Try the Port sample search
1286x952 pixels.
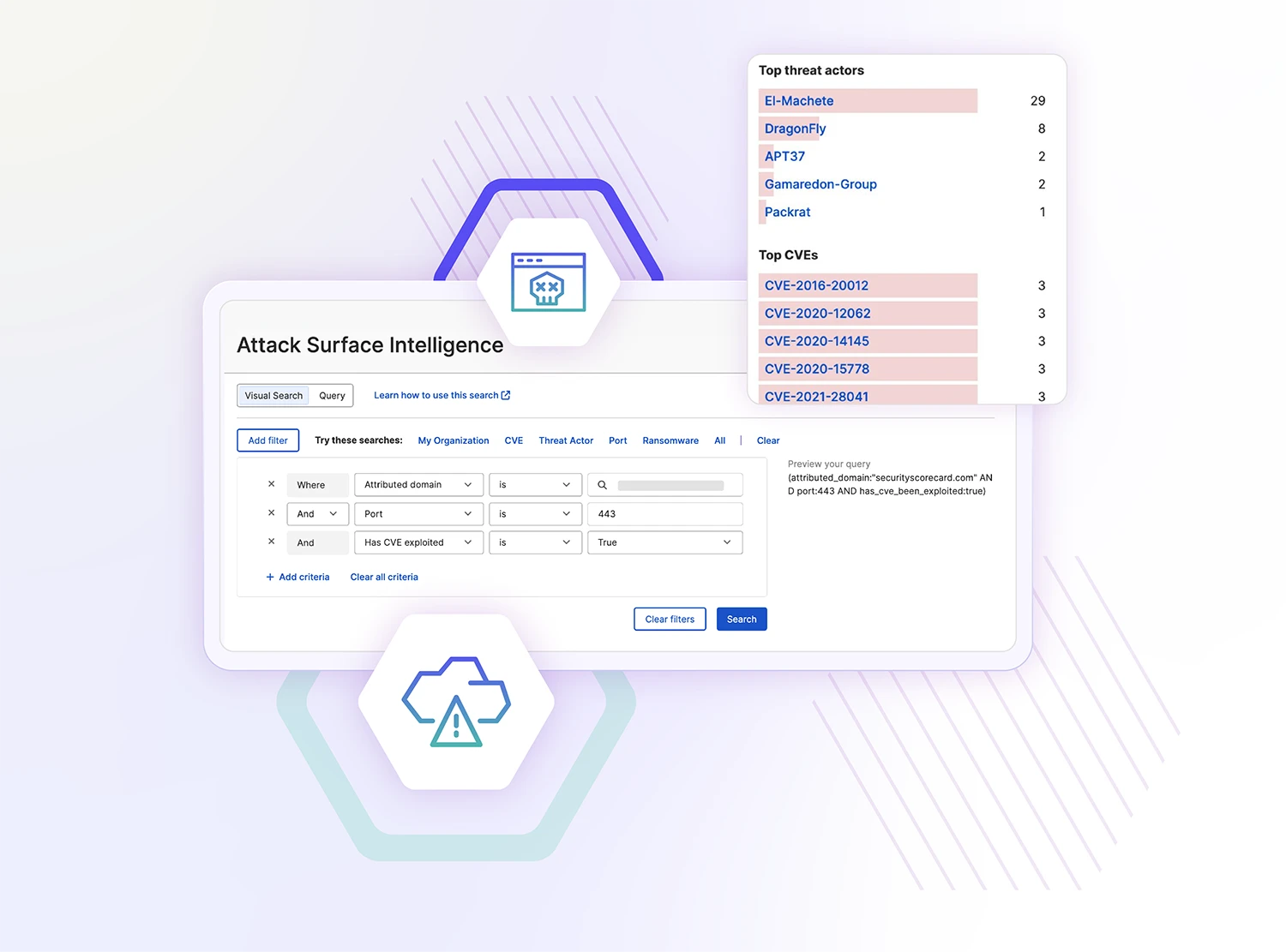(x=618, y=440)
